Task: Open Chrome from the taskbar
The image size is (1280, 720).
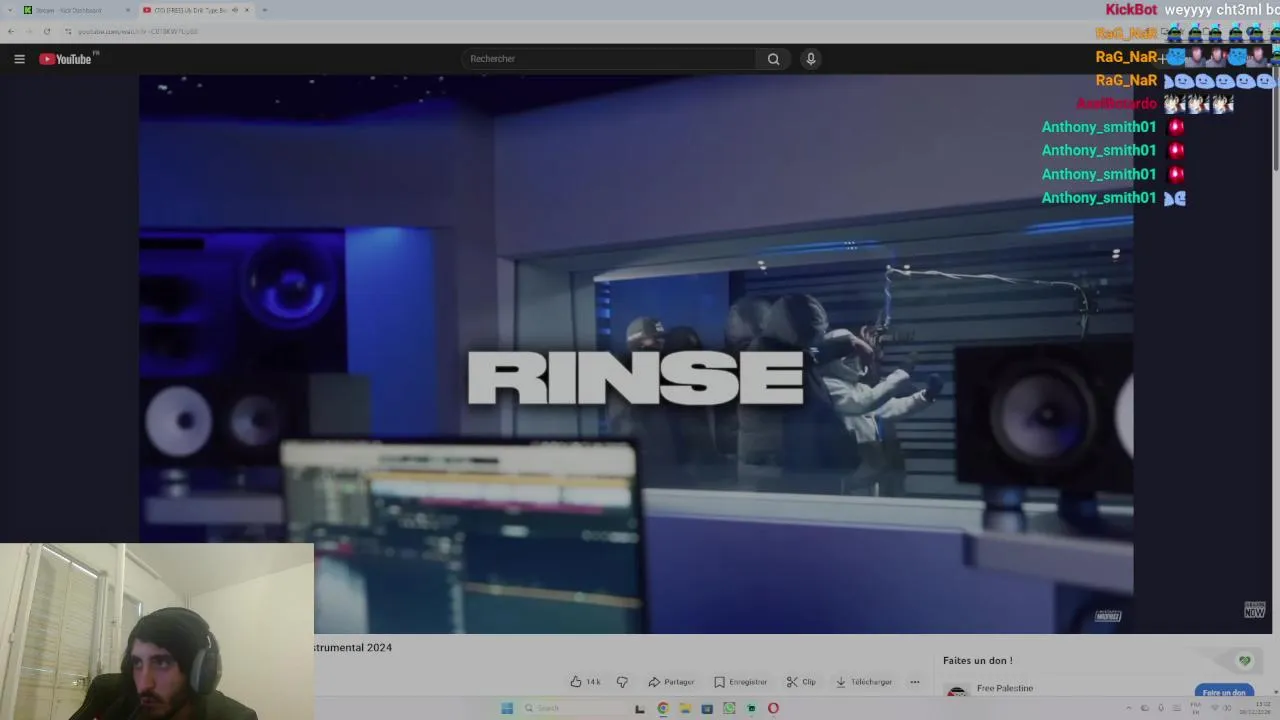Action: [662, 708]
